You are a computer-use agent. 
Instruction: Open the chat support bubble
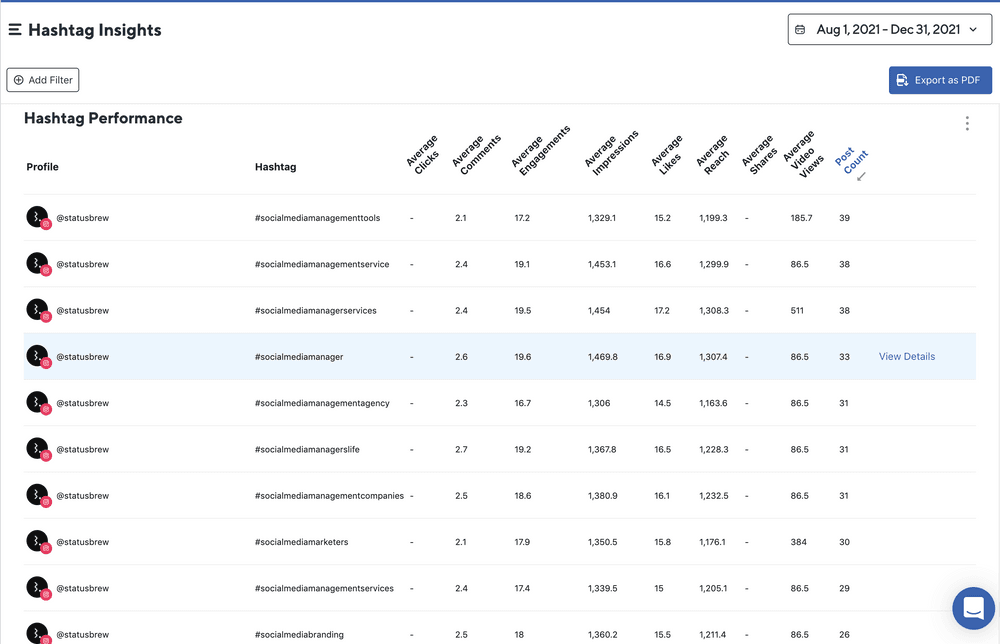click(x=972, y=607)
